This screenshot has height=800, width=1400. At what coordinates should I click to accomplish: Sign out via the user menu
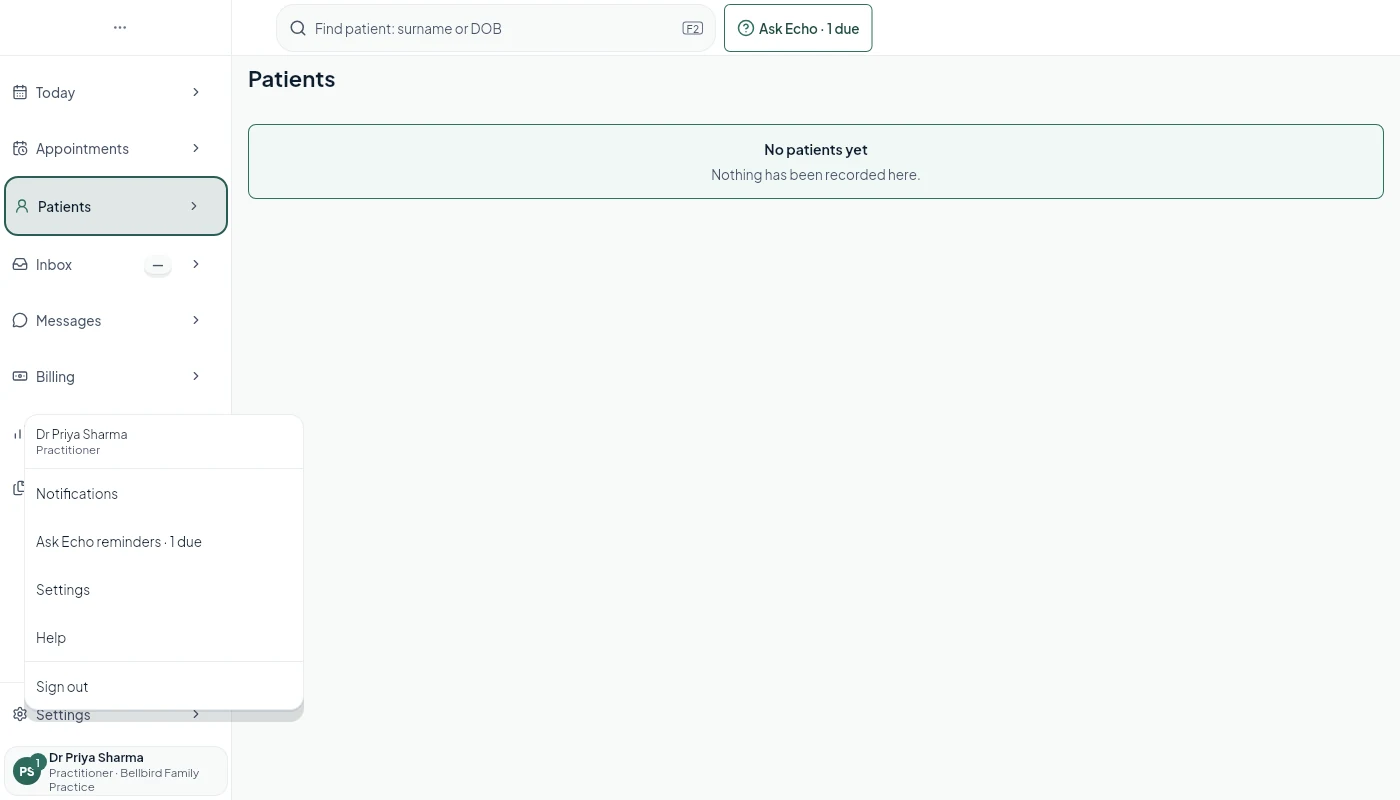pyautogui.click(x=164, y=687)
